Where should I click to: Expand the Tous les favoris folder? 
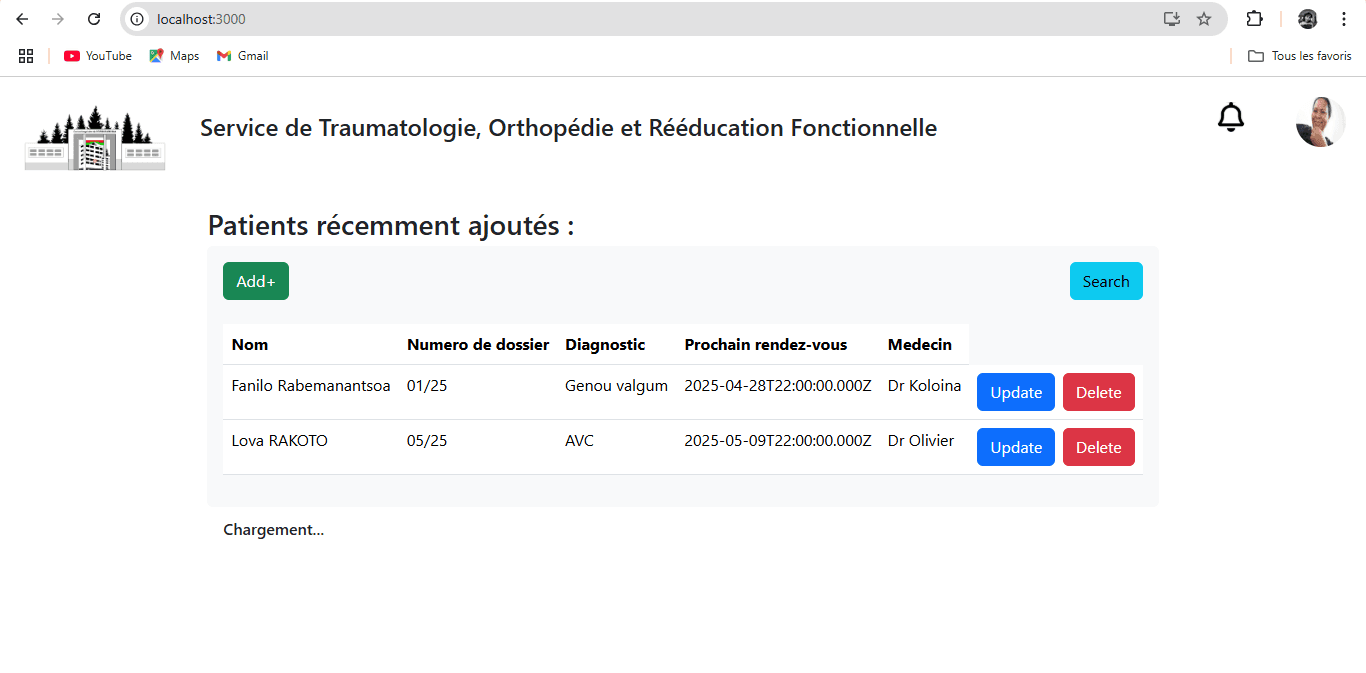[1300, 56]
